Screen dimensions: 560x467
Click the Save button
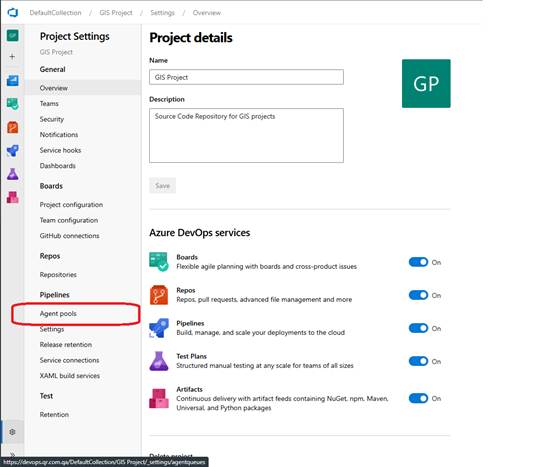click(x=162, y=186)
